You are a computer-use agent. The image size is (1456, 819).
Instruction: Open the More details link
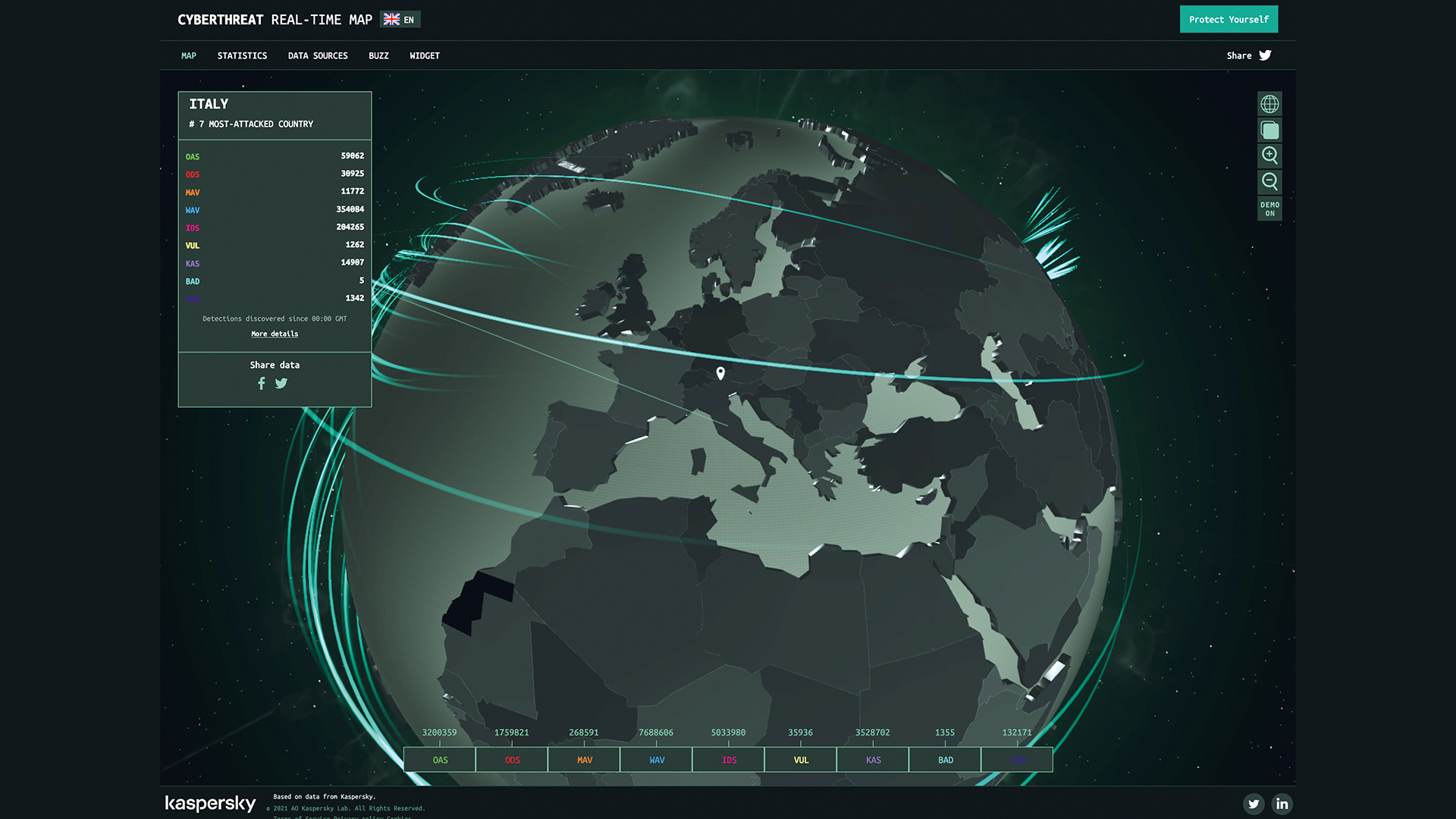pyautogui.click(x=275, y=334)
